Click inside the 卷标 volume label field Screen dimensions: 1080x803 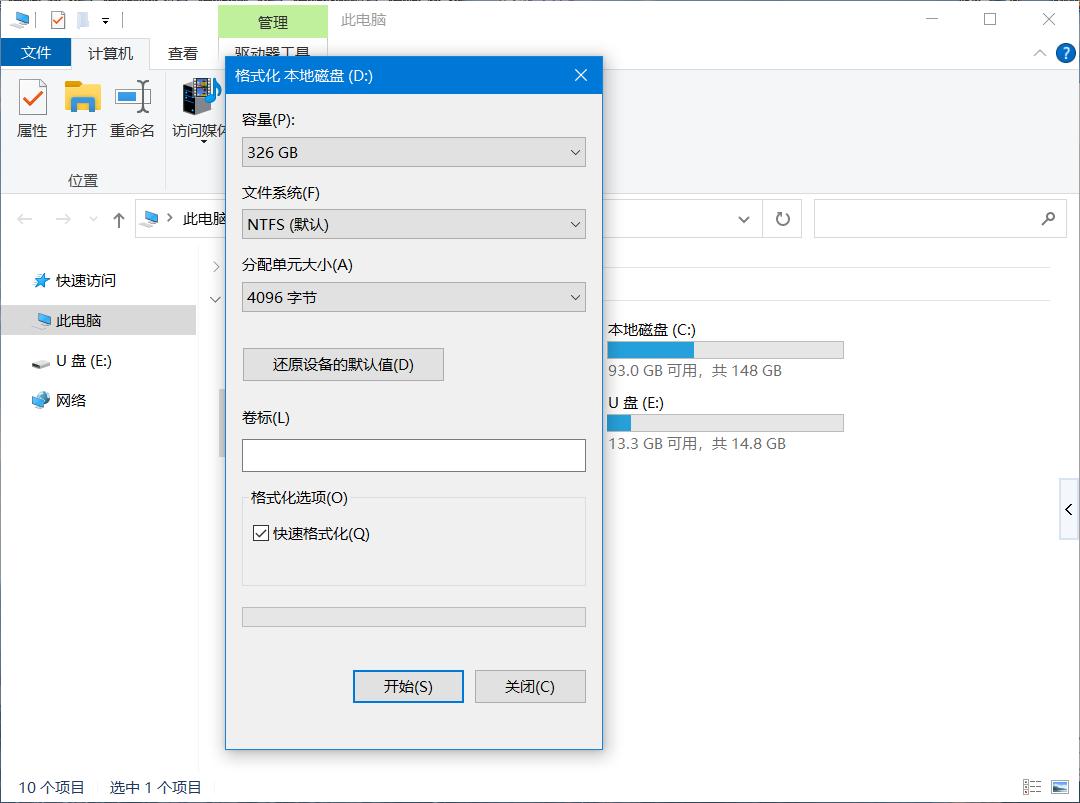coord(413,455)
